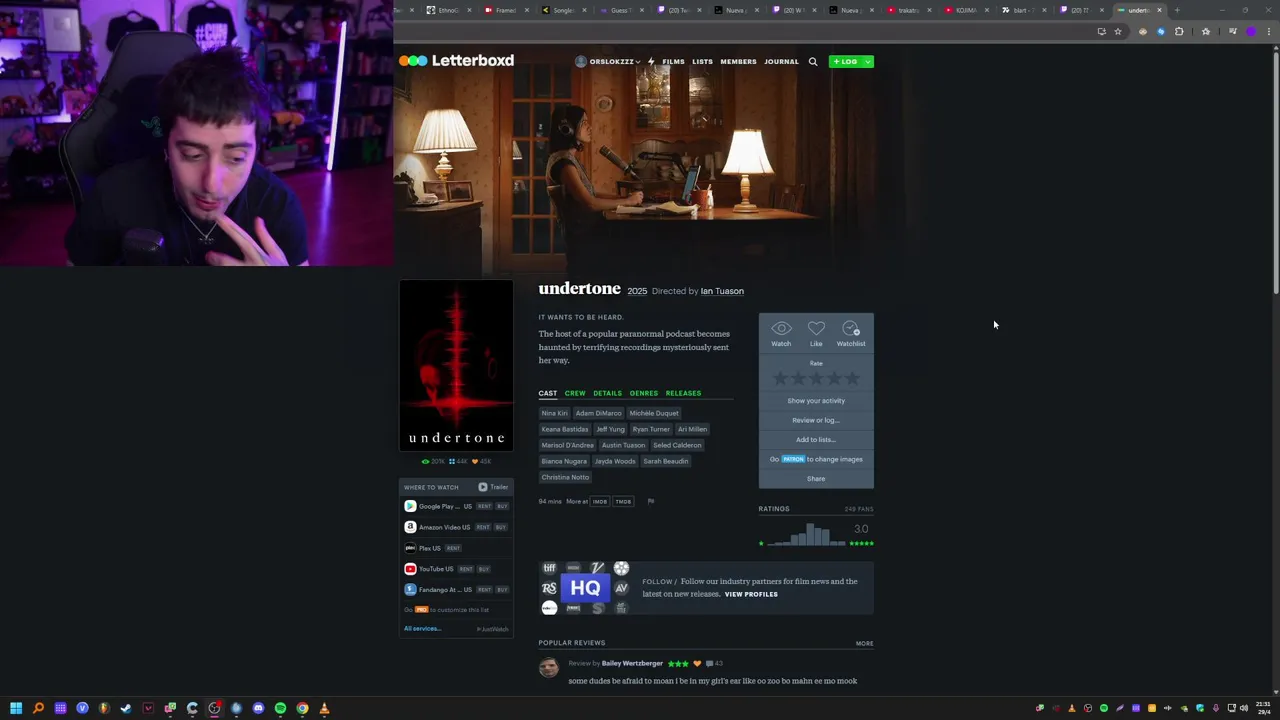Open the LISTS menu item
1280x720 pixels.
point(702,62)
